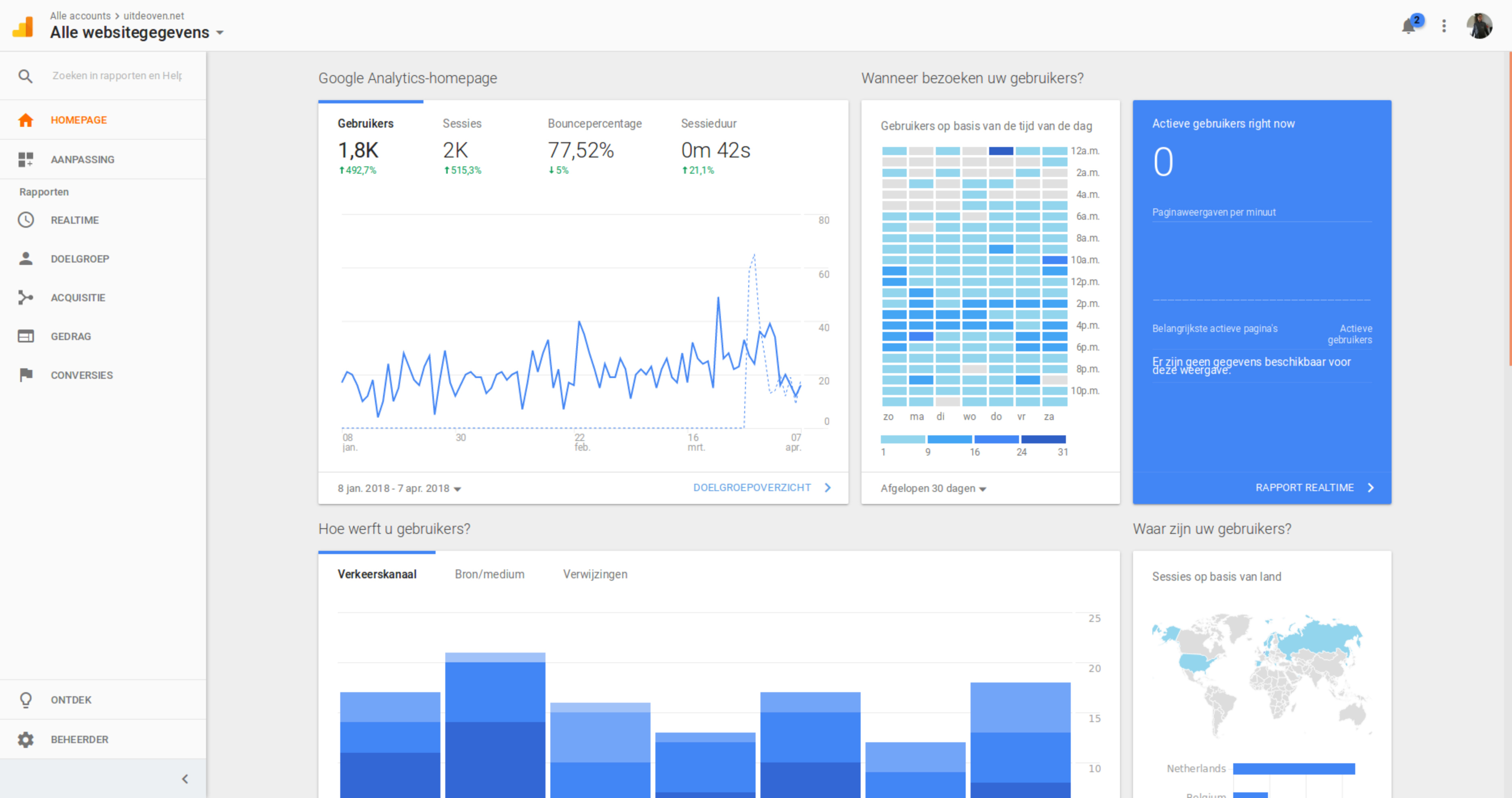Click the Aanpassing dashboard icon
Viewport: 1512px width, 798px height.
pos(25,160)
